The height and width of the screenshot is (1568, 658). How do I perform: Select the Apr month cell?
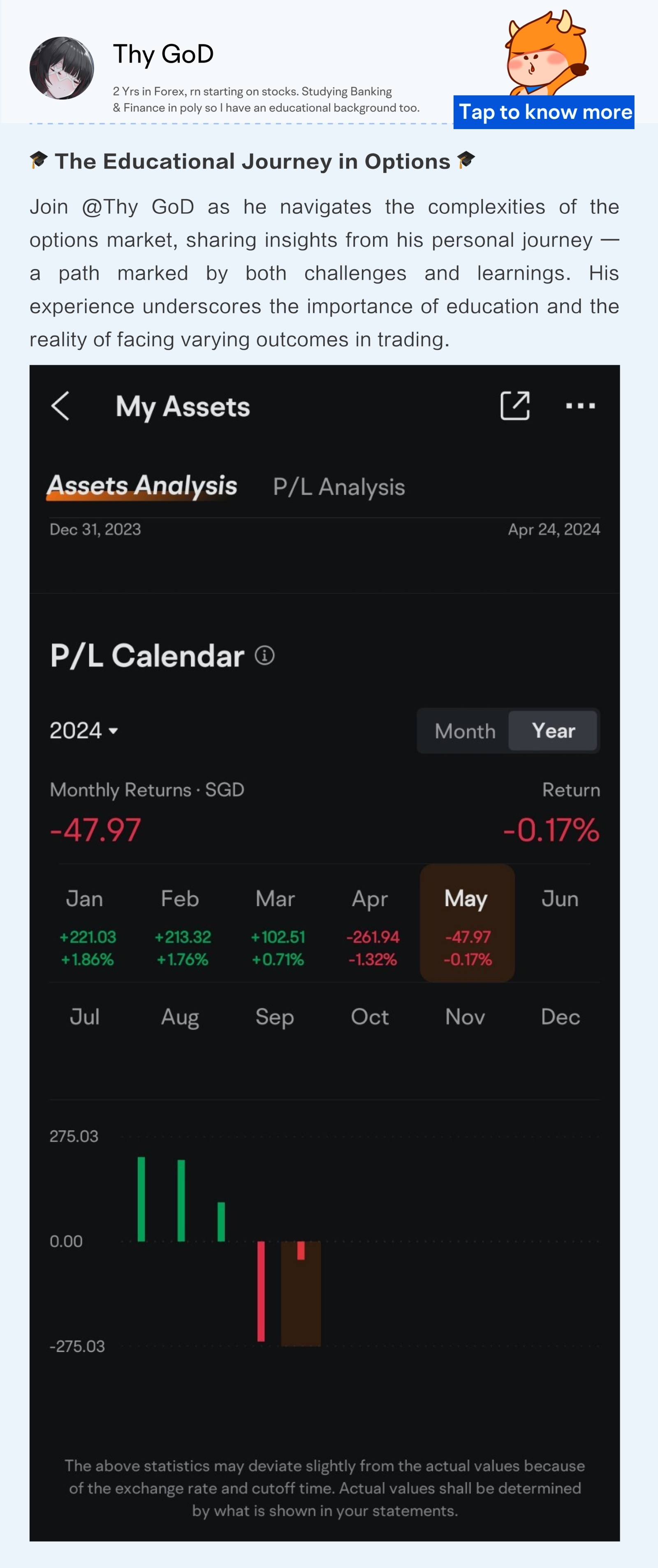click(x=371, y=923)
